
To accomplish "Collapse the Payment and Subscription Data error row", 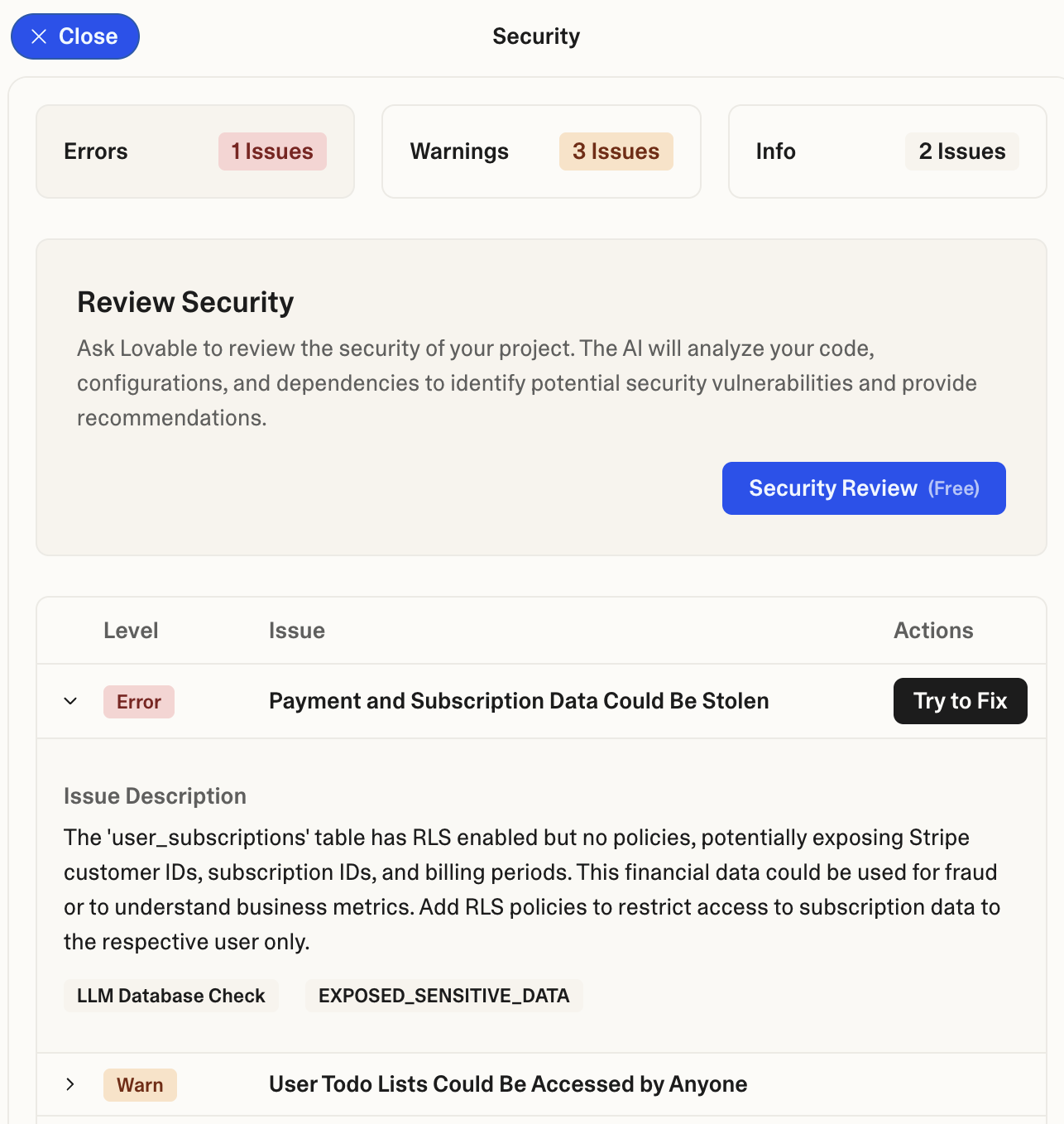I will pyautogui.click(x=70, y=701).
